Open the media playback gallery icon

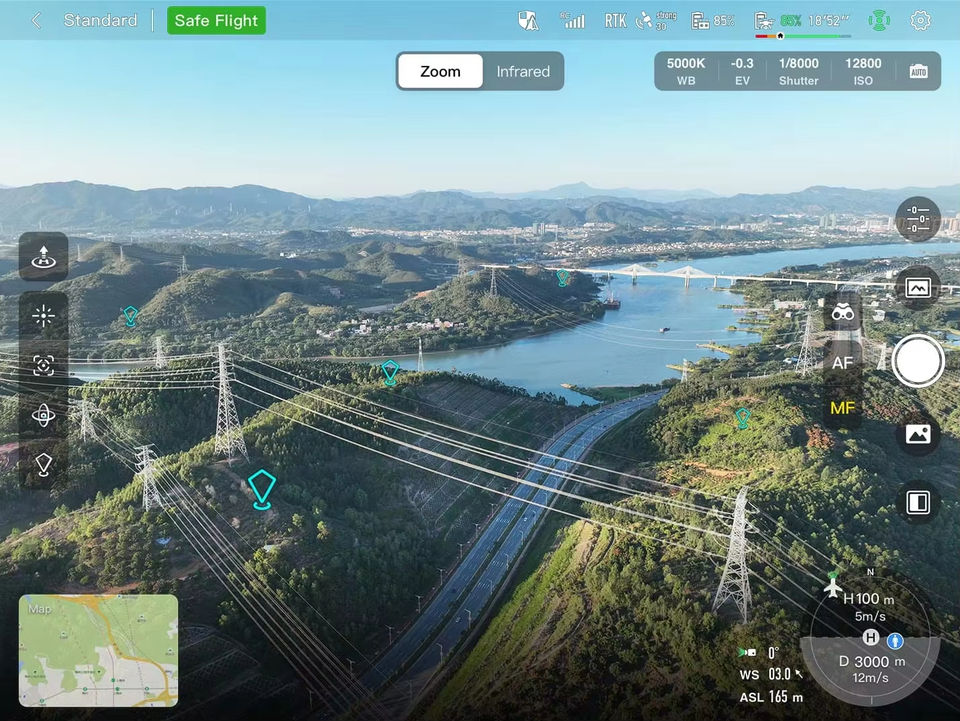point(917,434)
